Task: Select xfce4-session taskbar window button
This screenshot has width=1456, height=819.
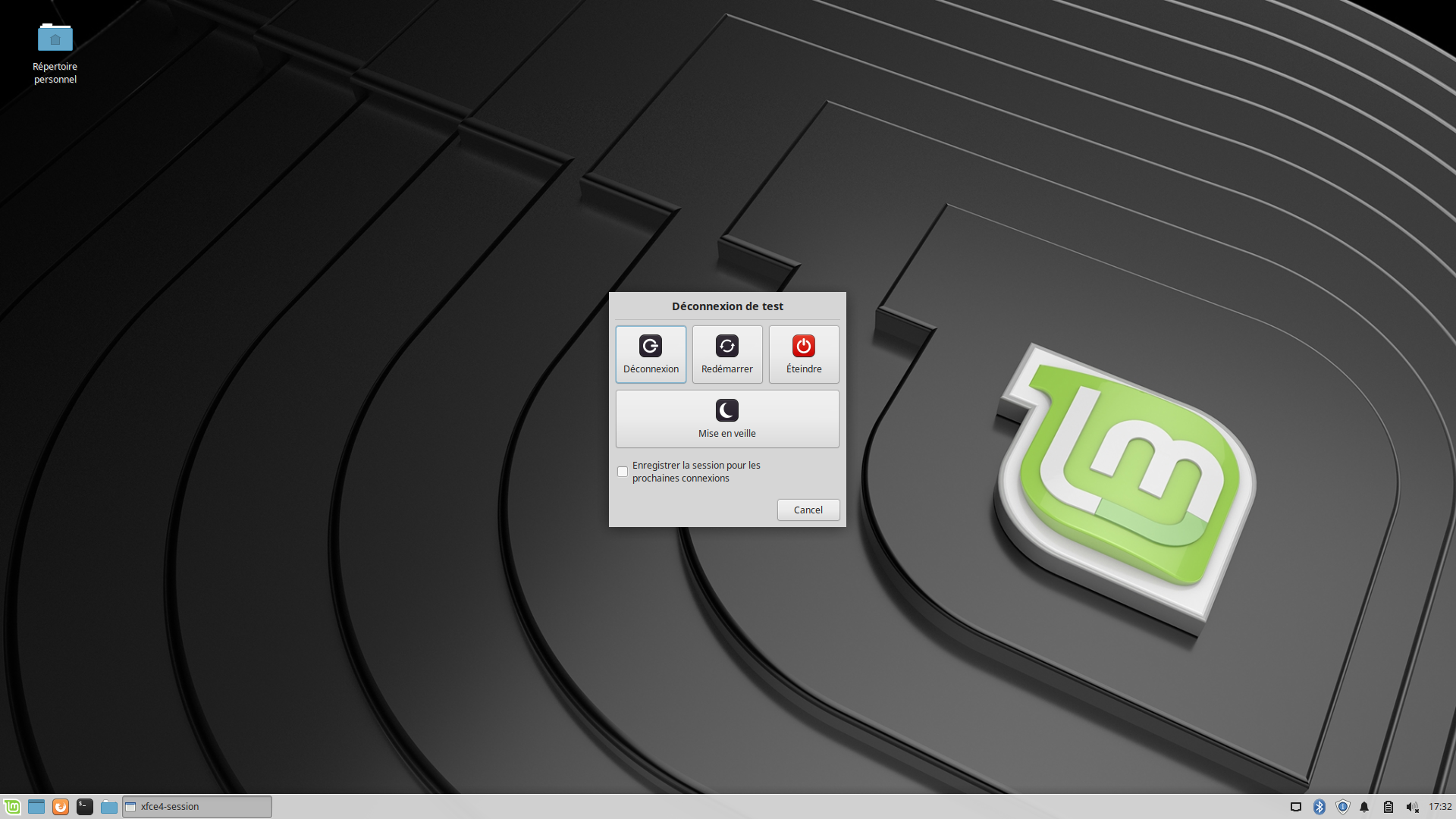Action: (x=197, y=807)
